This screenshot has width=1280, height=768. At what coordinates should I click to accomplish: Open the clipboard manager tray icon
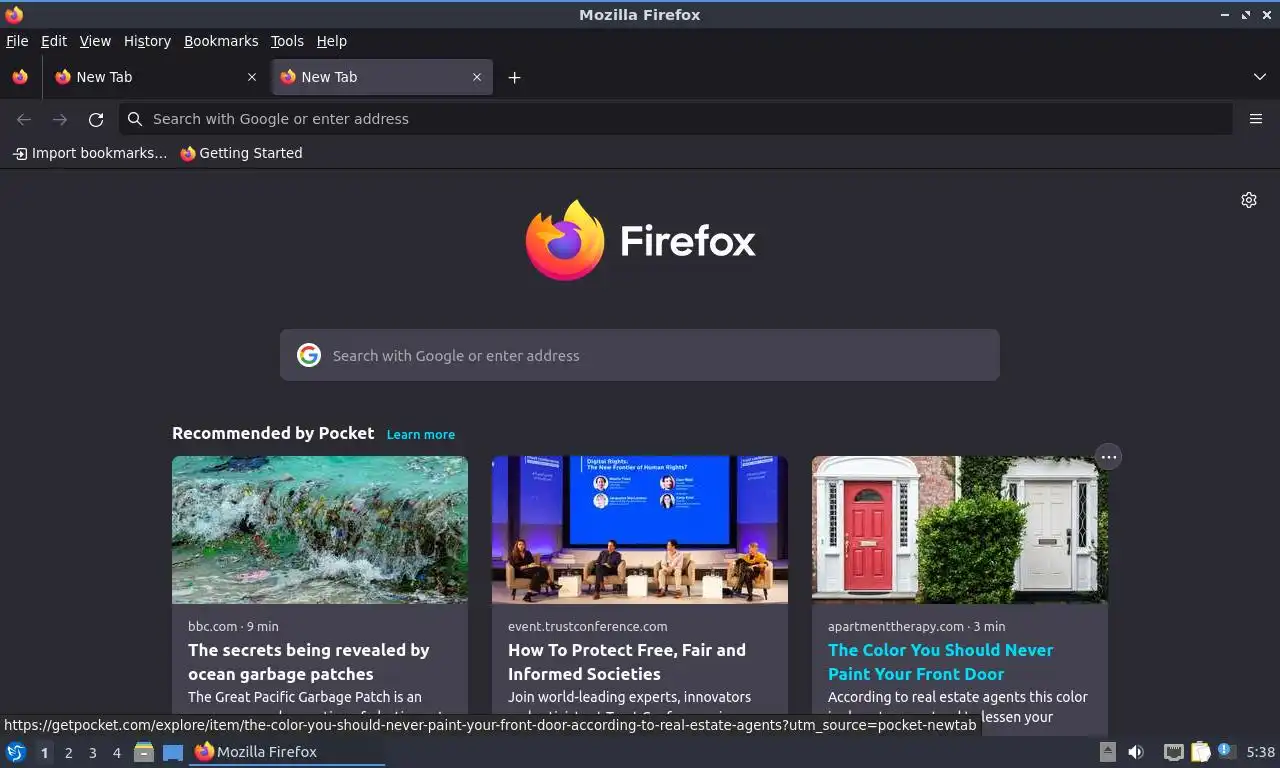pos(1200,752)
